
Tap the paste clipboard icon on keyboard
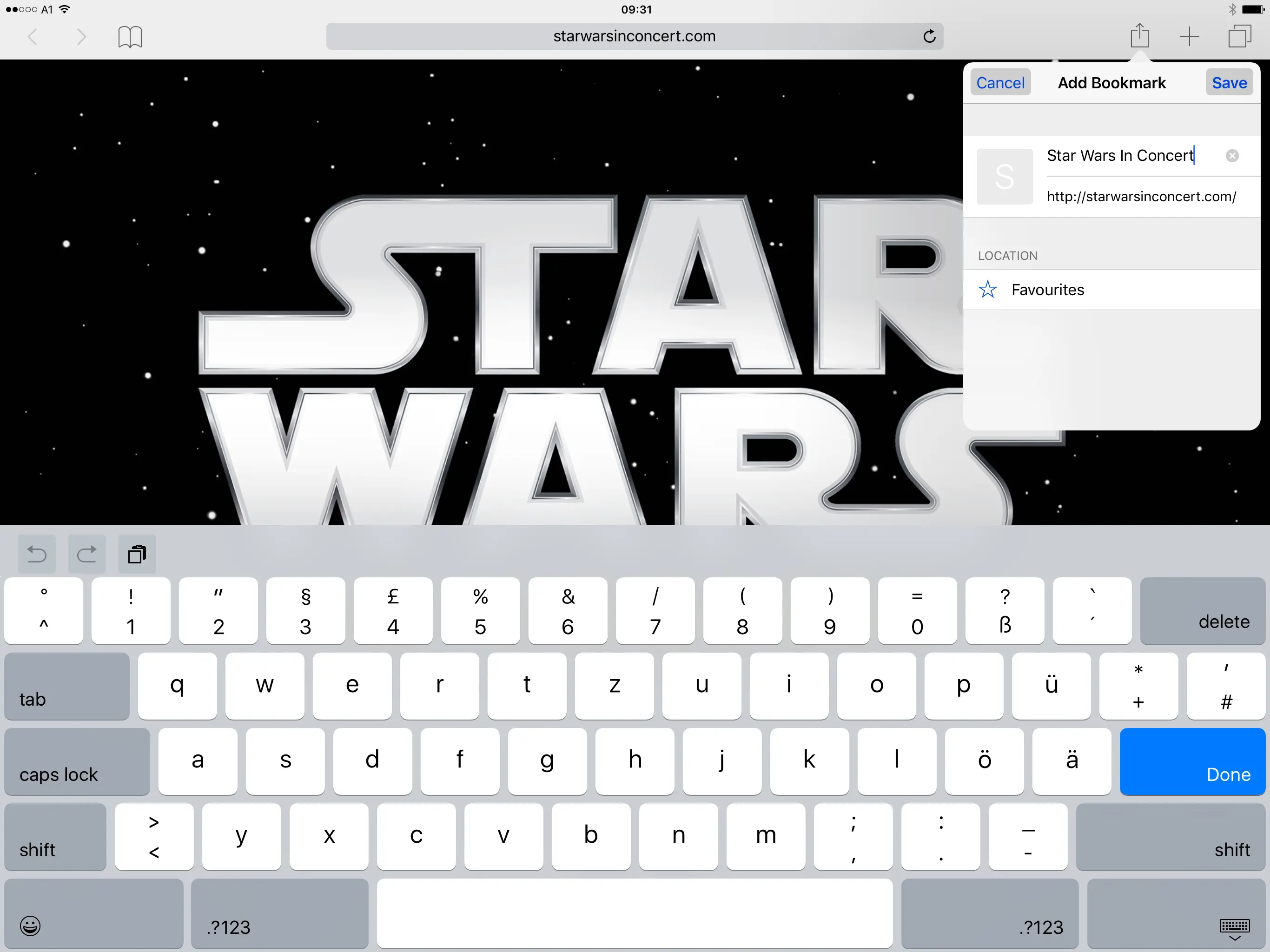coord(137,554)
